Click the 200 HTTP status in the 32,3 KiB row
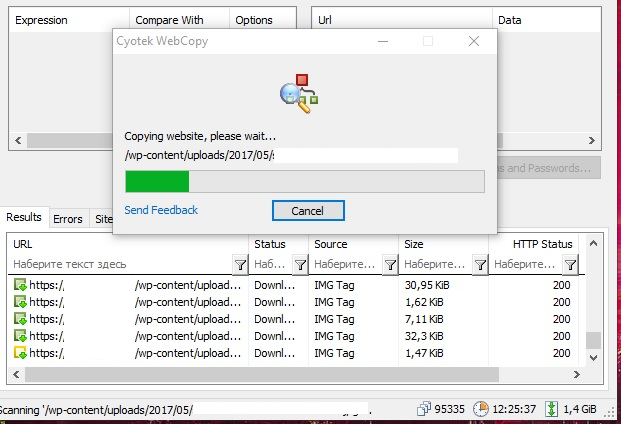This screenshot has width=621, height=424. [x=562, y=336]
